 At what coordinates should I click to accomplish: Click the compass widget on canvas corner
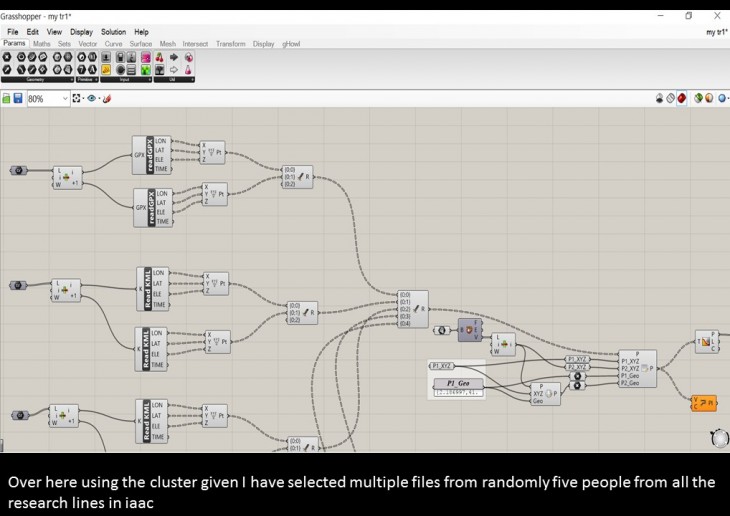click(x=716, y=438)
